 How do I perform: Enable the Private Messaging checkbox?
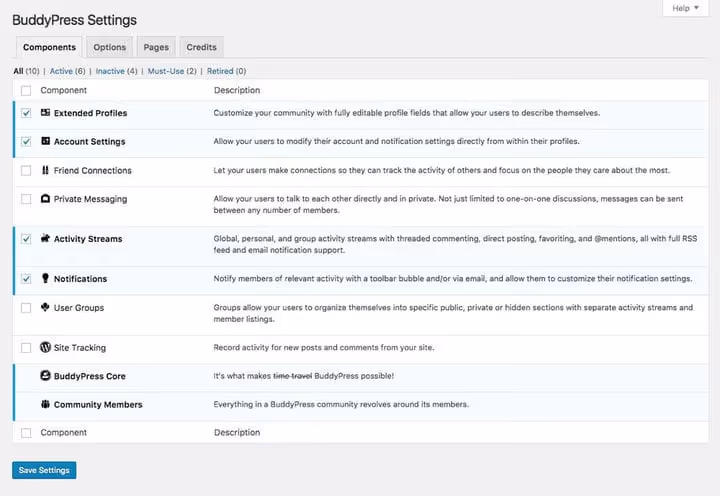coord(26,199)
